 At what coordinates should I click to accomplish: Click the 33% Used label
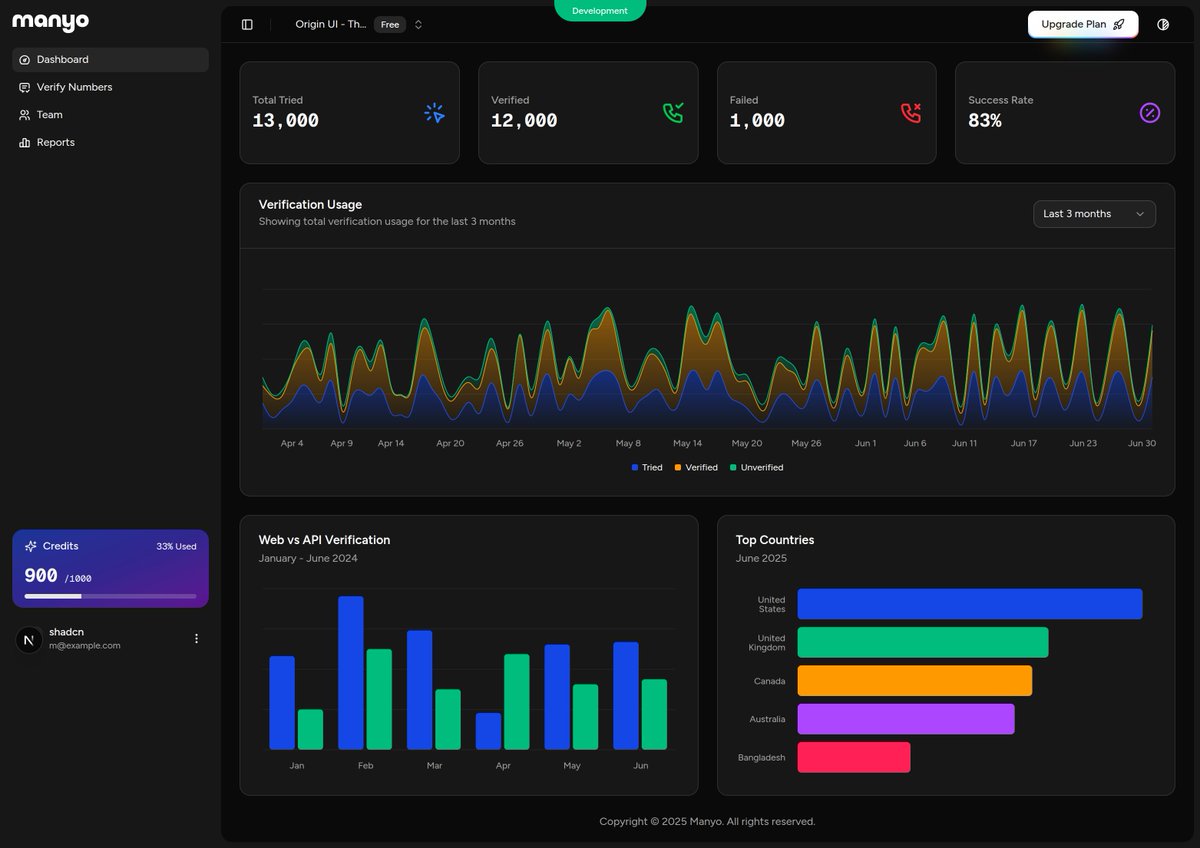pyautogui.click(x=176, y=547)
